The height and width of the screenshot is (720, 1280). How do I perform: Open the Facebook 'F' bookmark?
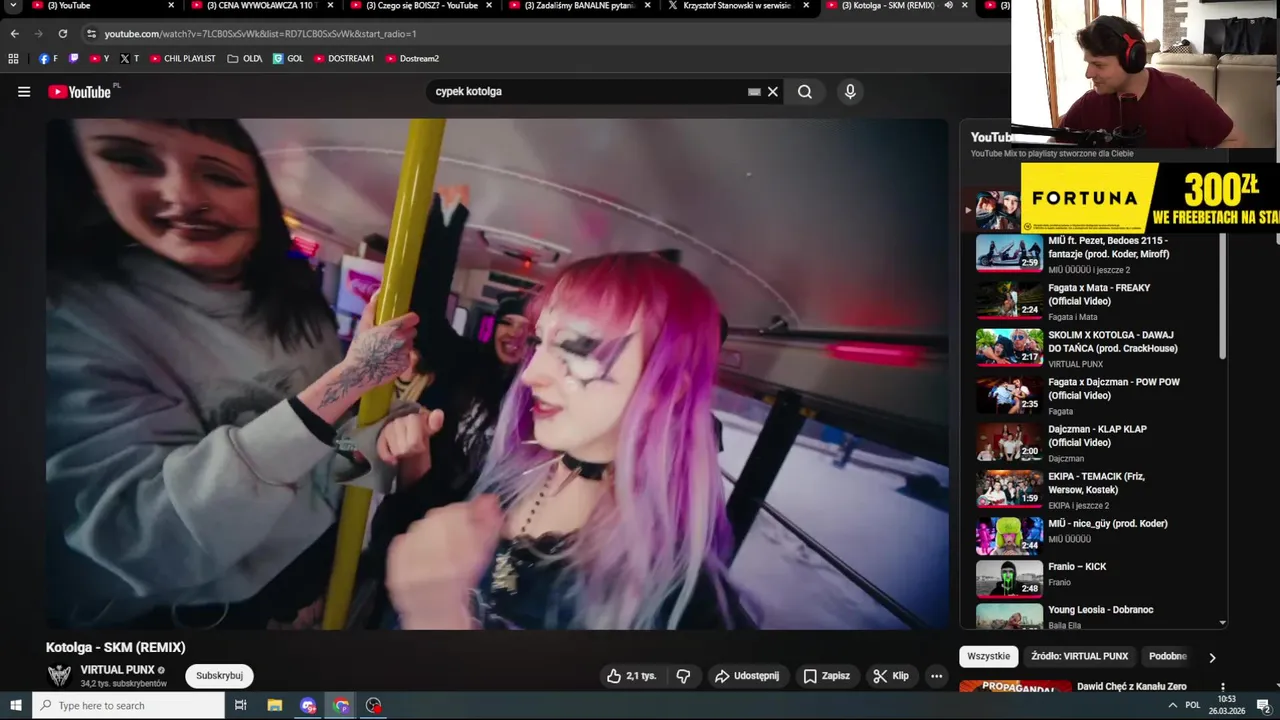[x=48, y=59]
